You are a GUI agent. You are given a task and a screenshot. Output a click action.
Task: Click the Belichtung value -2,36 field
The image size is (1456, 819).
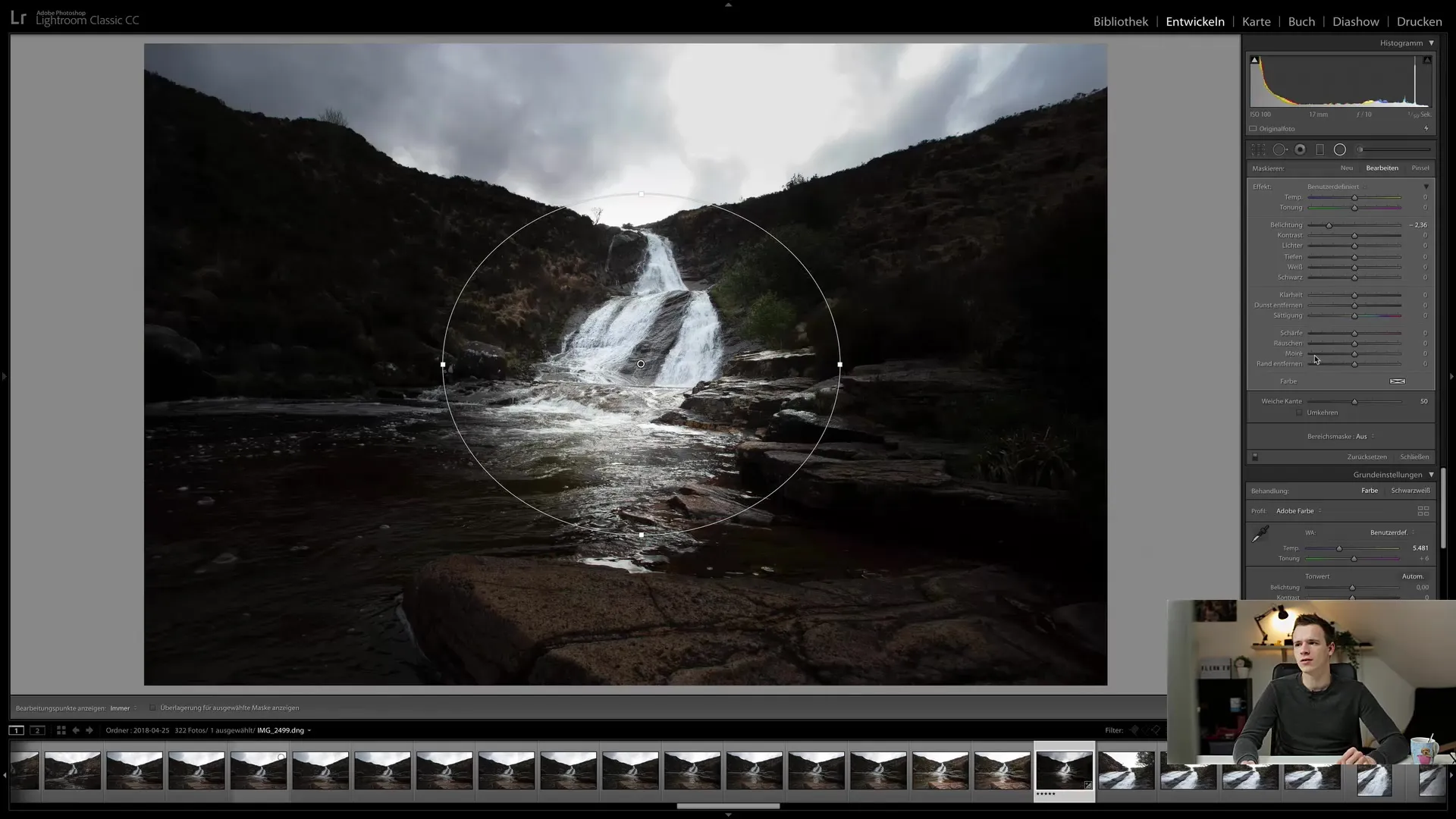(1418, 225)
